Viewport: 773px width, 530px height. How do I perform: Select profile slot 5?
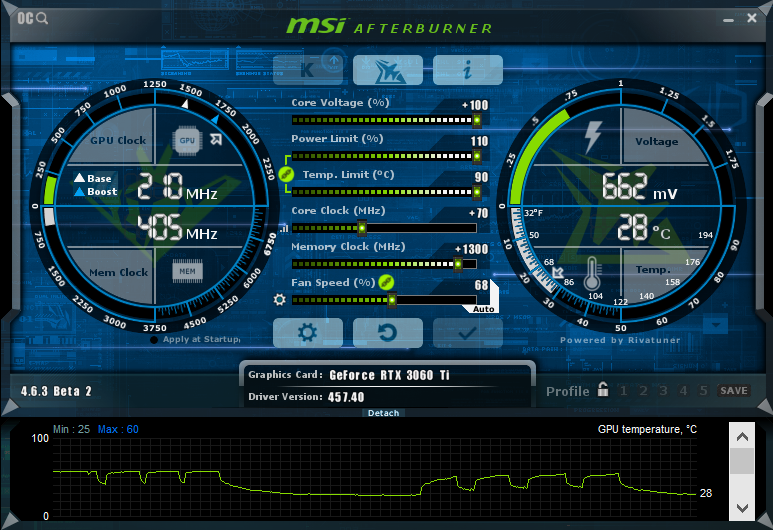pyautogui.click(x=703, y=391)
